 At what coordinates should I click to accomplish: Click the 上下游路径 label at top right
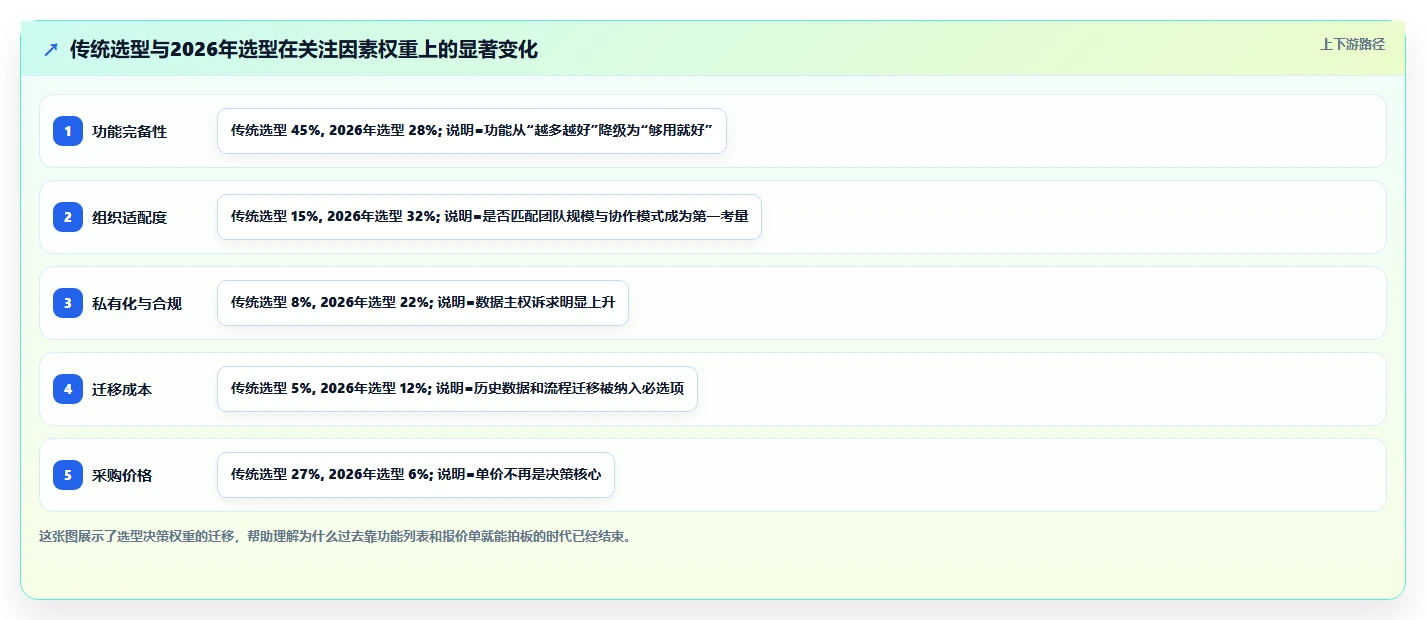(x=1352, y=44)
